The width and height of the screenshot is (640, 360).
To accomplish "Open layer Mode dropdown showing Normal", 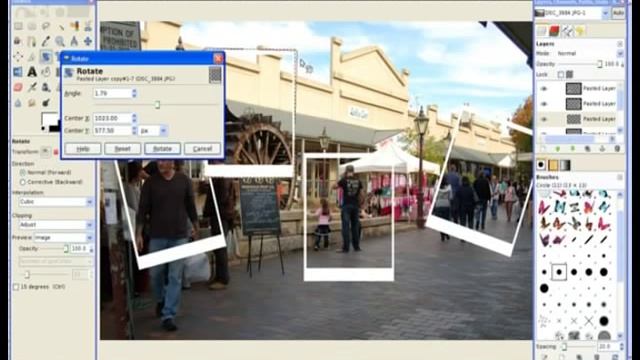I will tap(590, 53).
